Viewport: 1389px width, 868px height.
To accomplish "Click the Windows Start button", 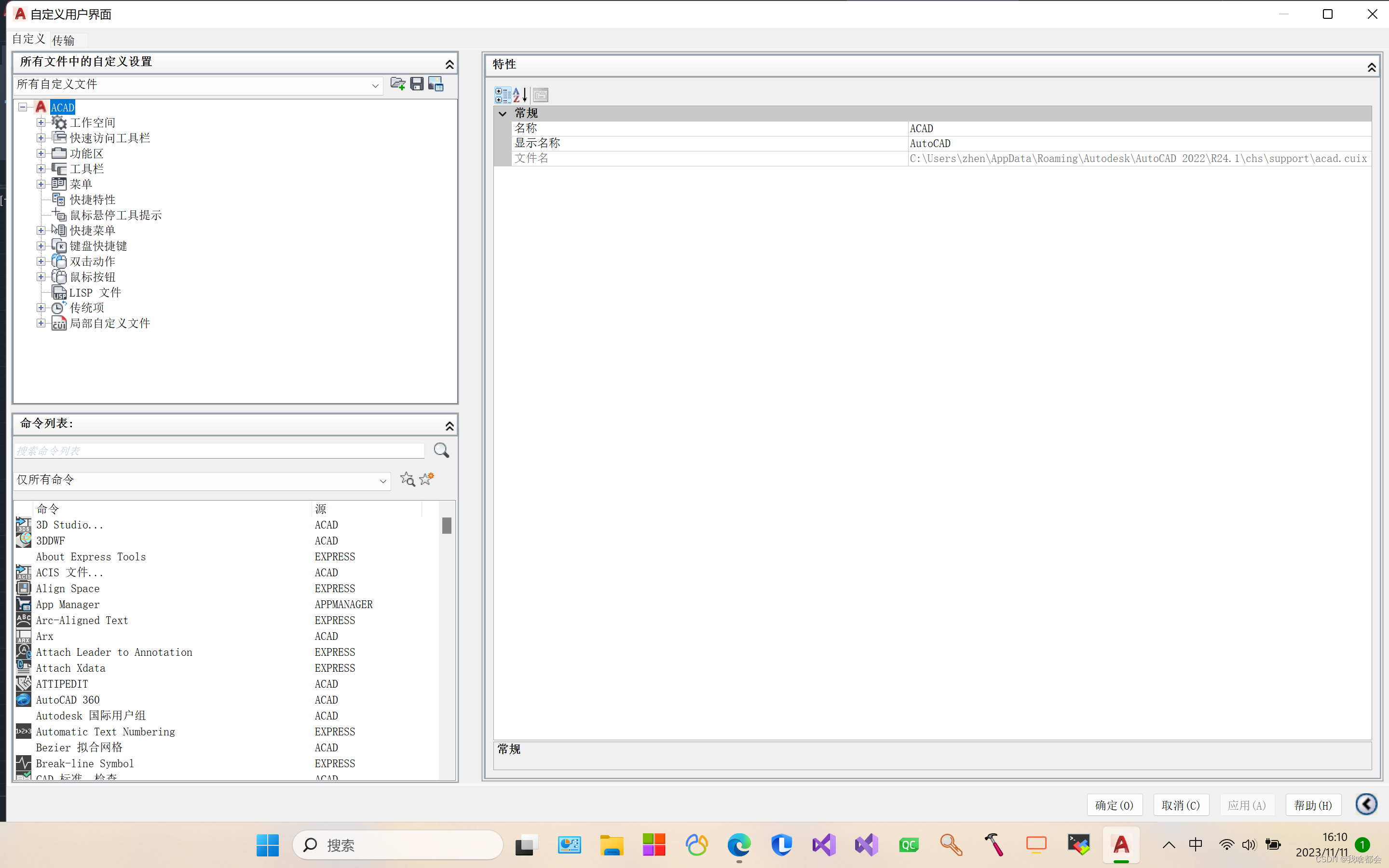I will tap(268, 845).
